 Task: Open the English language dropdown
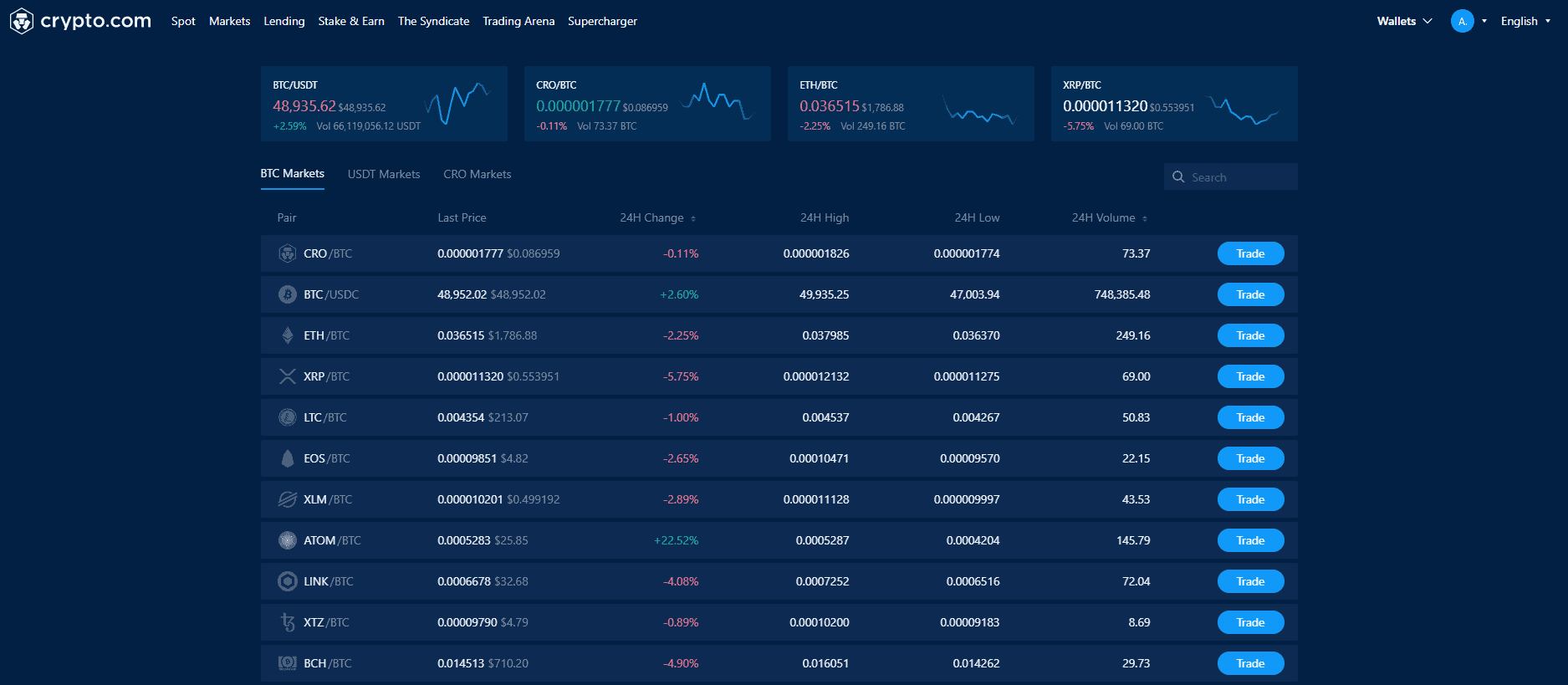(x=1525, y=21)
